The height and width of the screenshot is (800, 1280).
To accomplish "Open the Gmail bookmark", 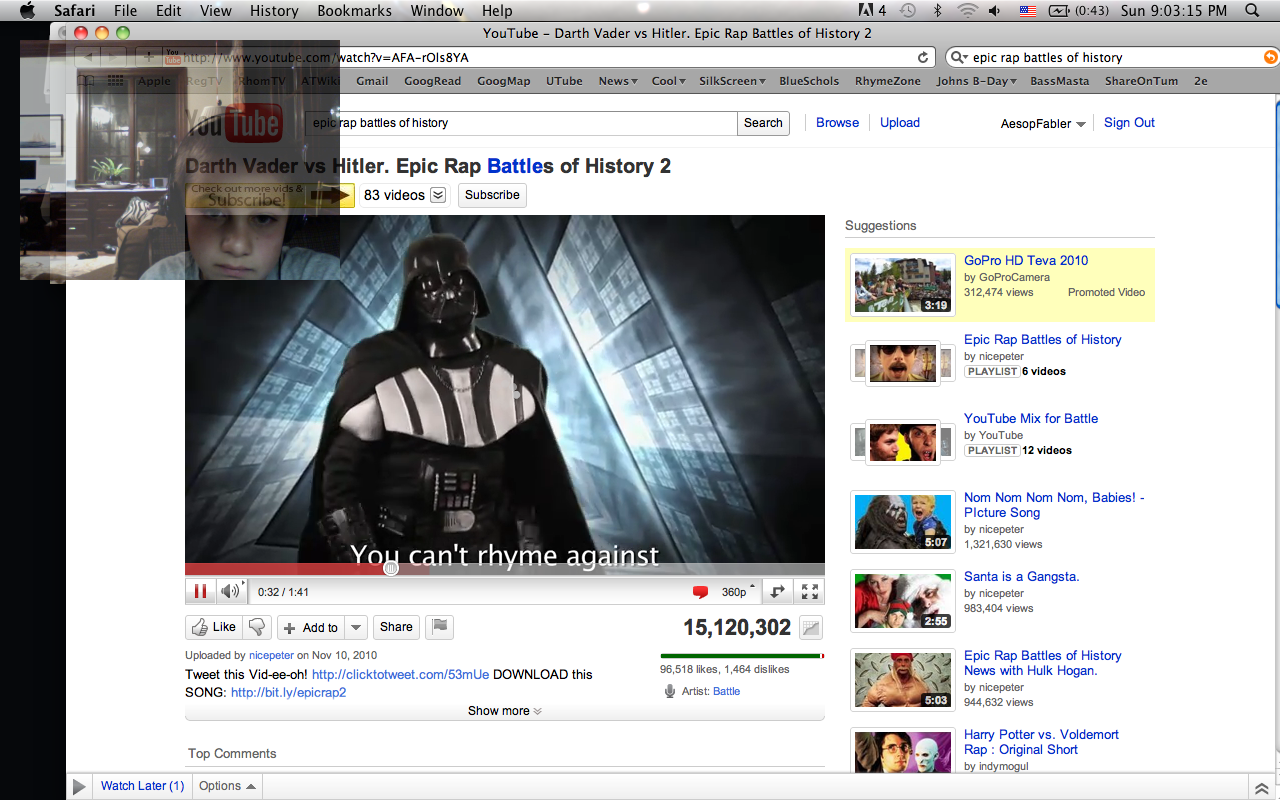I will pos(372,81).
